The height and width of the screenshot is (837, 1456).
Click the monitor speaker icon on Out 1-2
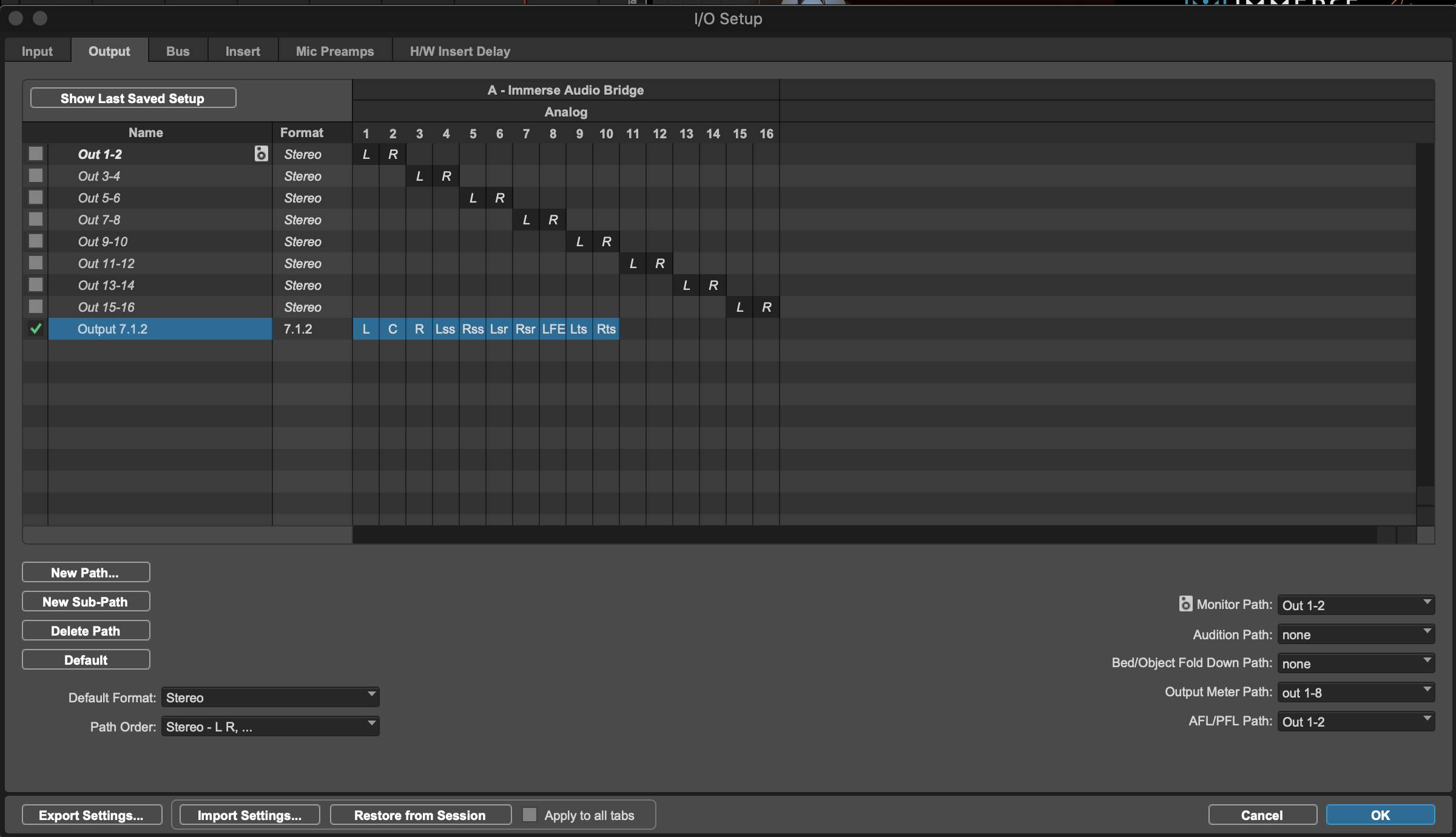(261, 154)
